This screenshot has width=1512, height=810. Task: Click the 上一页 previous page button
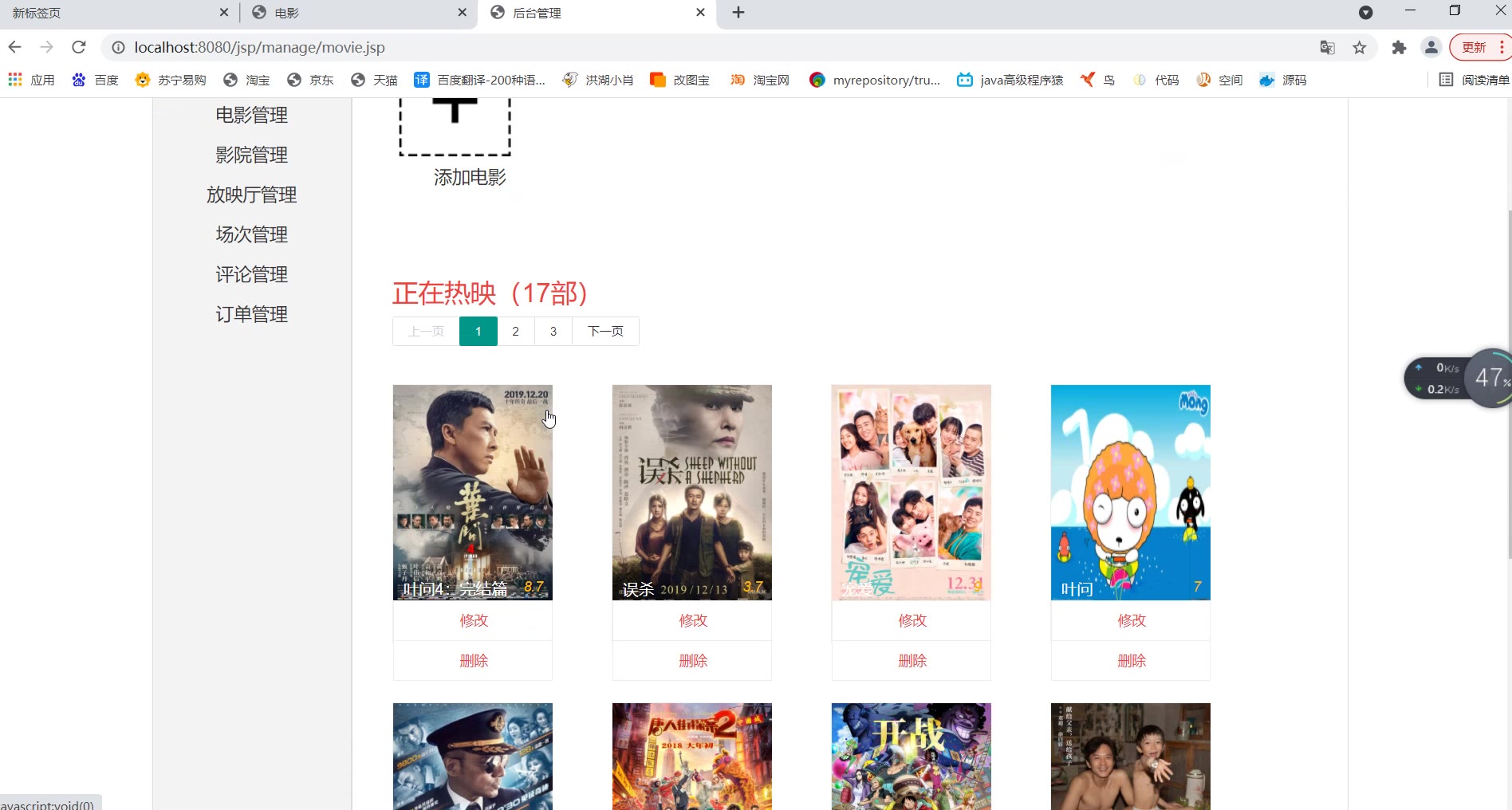coord(426,332)
